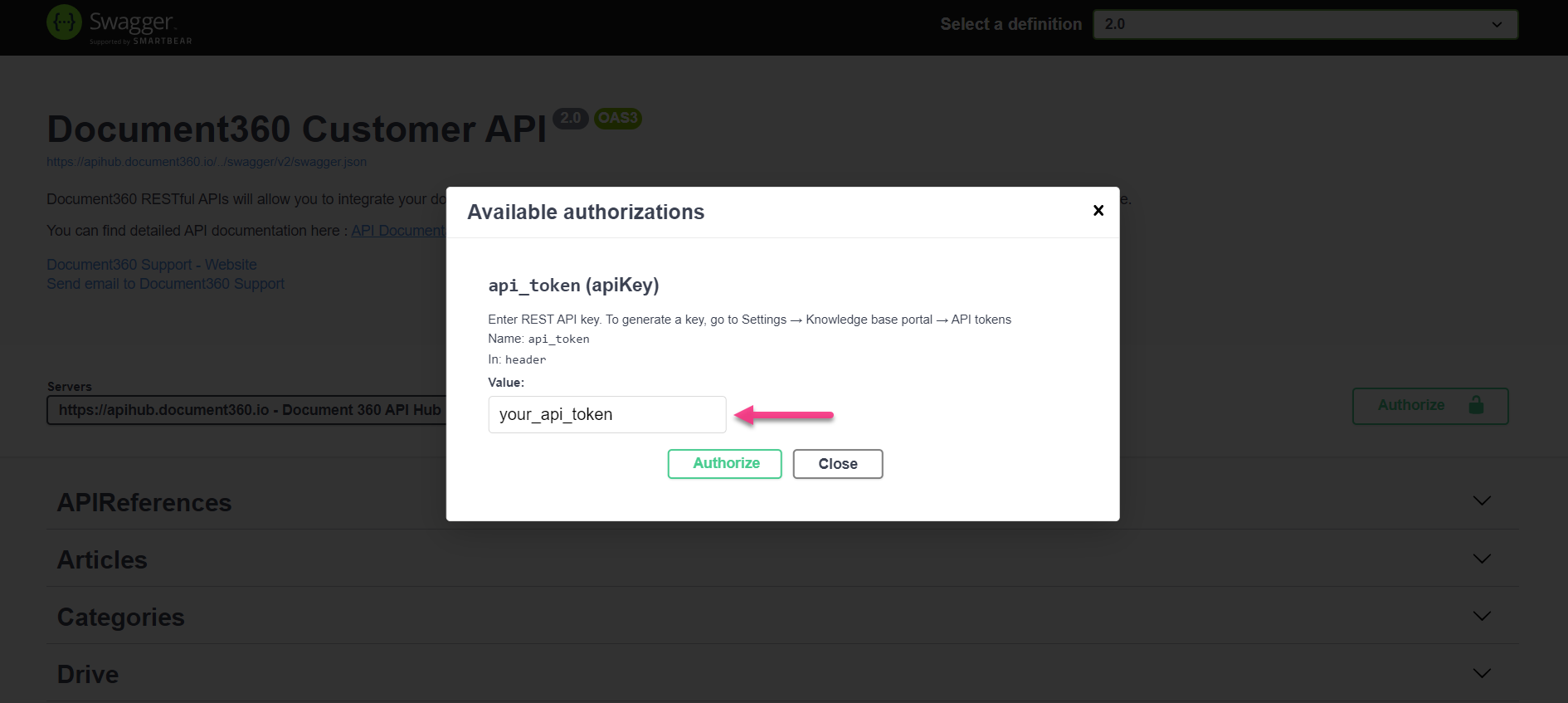This screenshot has width=1568, height=703.
Task: Click Send email to Document360 Support link
Action: [x=165, y=284]
